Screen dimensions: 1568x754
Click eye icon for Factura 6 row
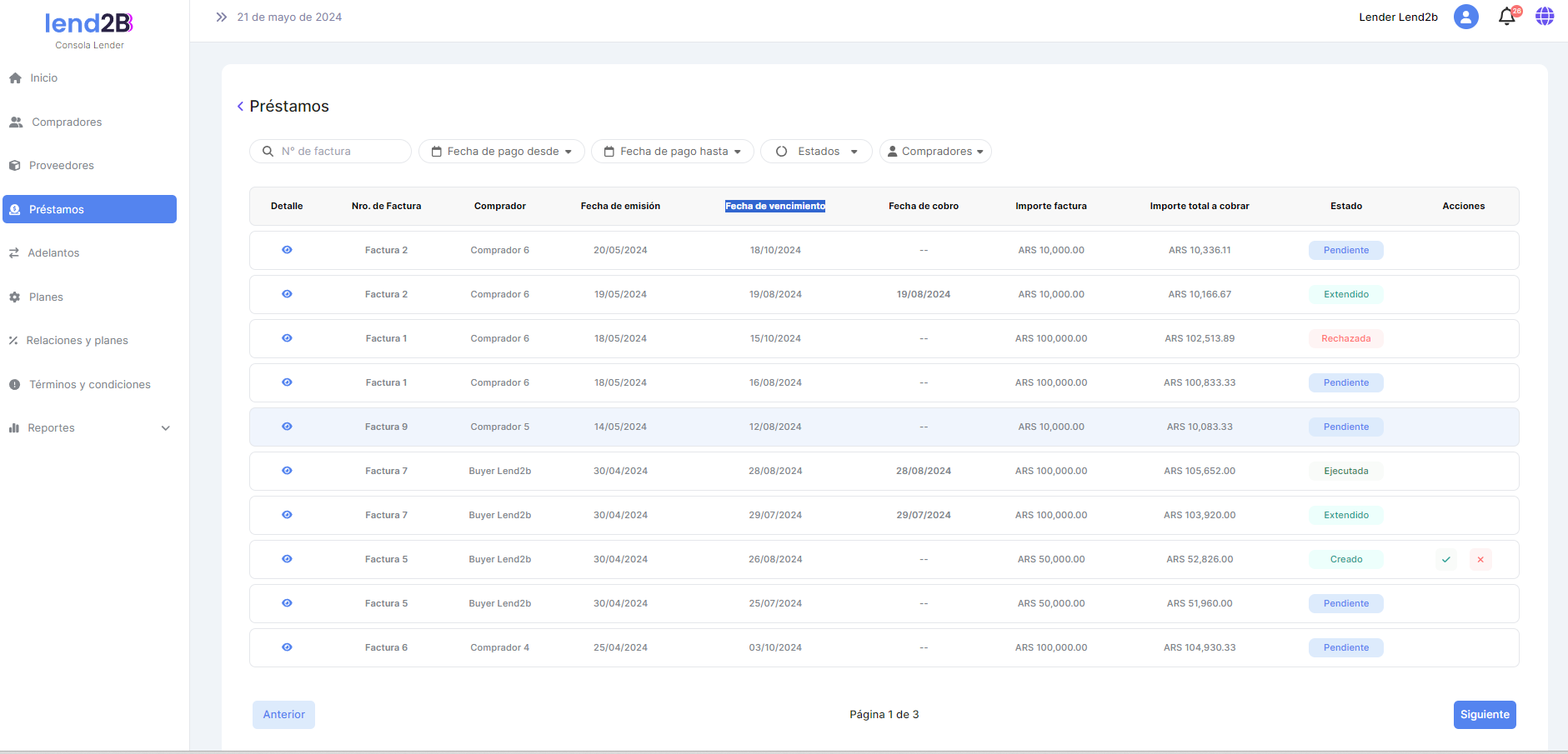287,647
